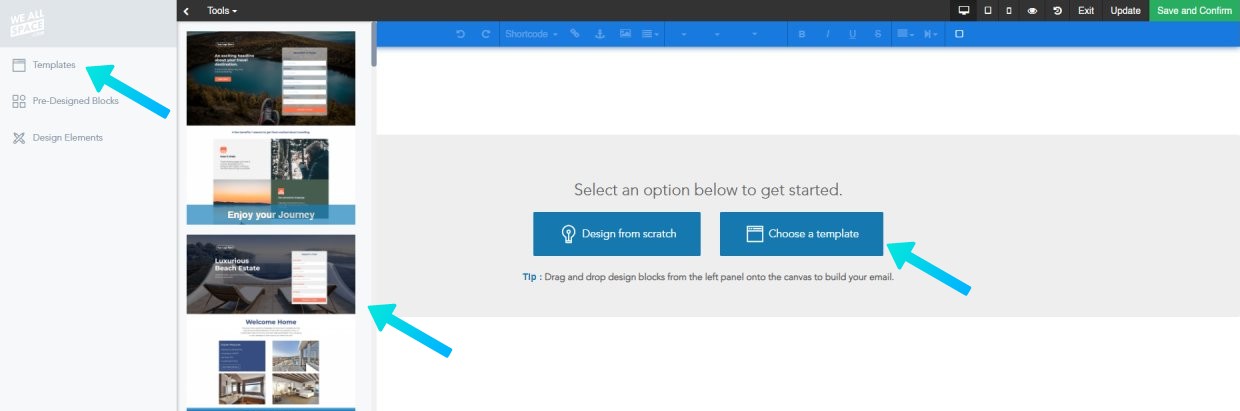Click the insert link icon
The image size is (1240, 411).
tap(575, 34)
